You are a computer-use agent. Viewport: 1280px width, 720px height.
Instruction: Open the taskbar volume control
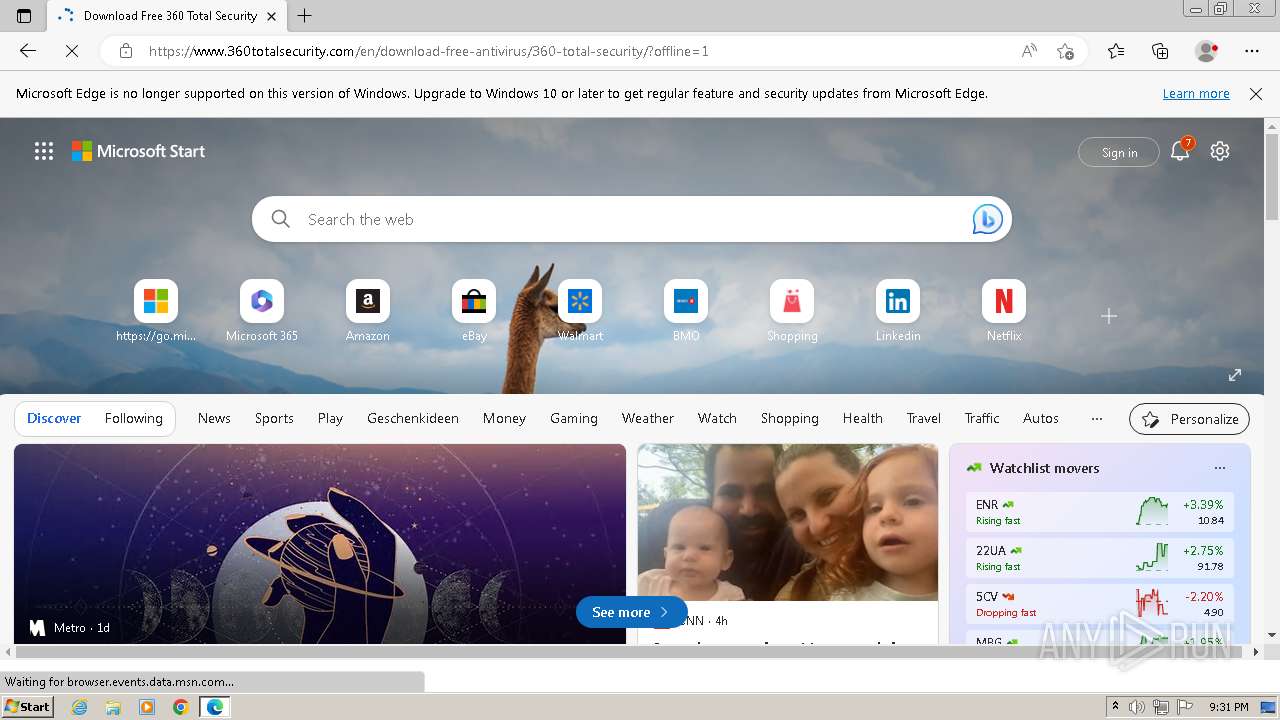[x=1137, y=707]
